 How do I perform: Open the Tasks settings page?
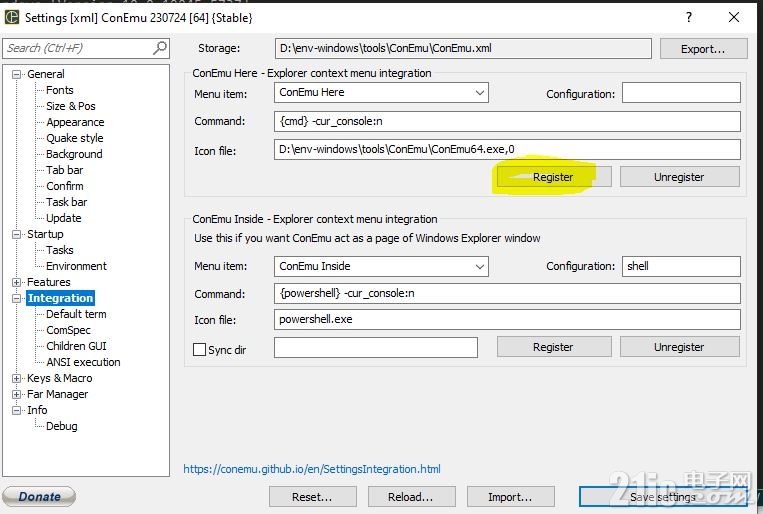tap(59, 250)
